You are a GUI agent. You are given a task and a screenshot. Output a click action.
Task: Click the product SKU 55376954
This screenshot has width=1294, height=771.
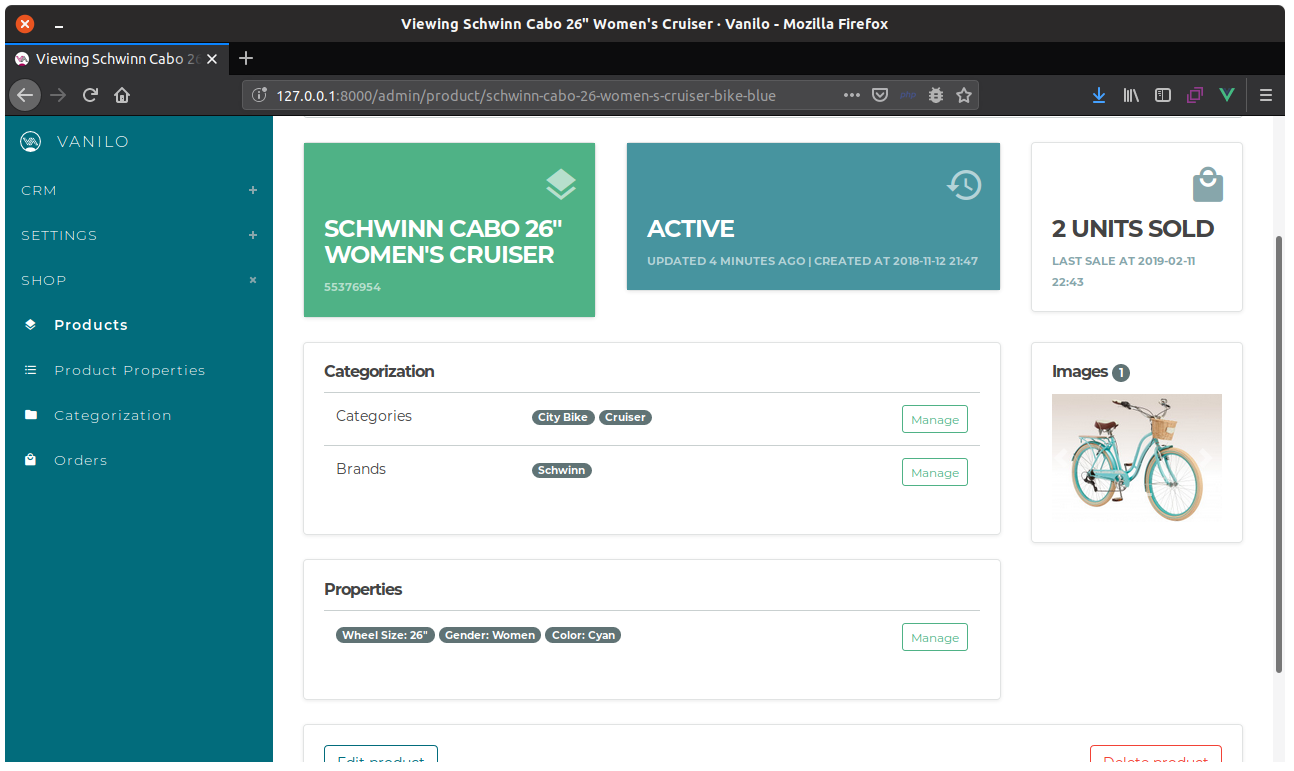352,287
